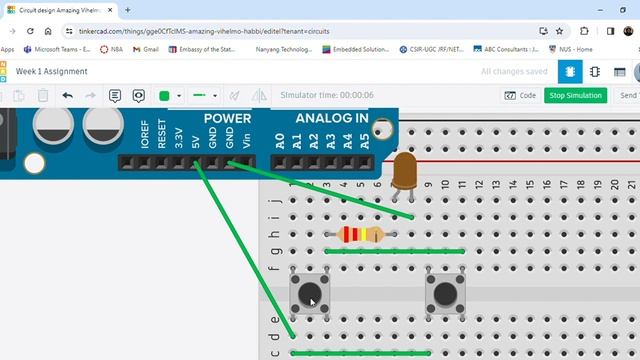The width and height of the screenshot is (640, 360).
Task: Open the Code editor
Action: click(520, 95)
